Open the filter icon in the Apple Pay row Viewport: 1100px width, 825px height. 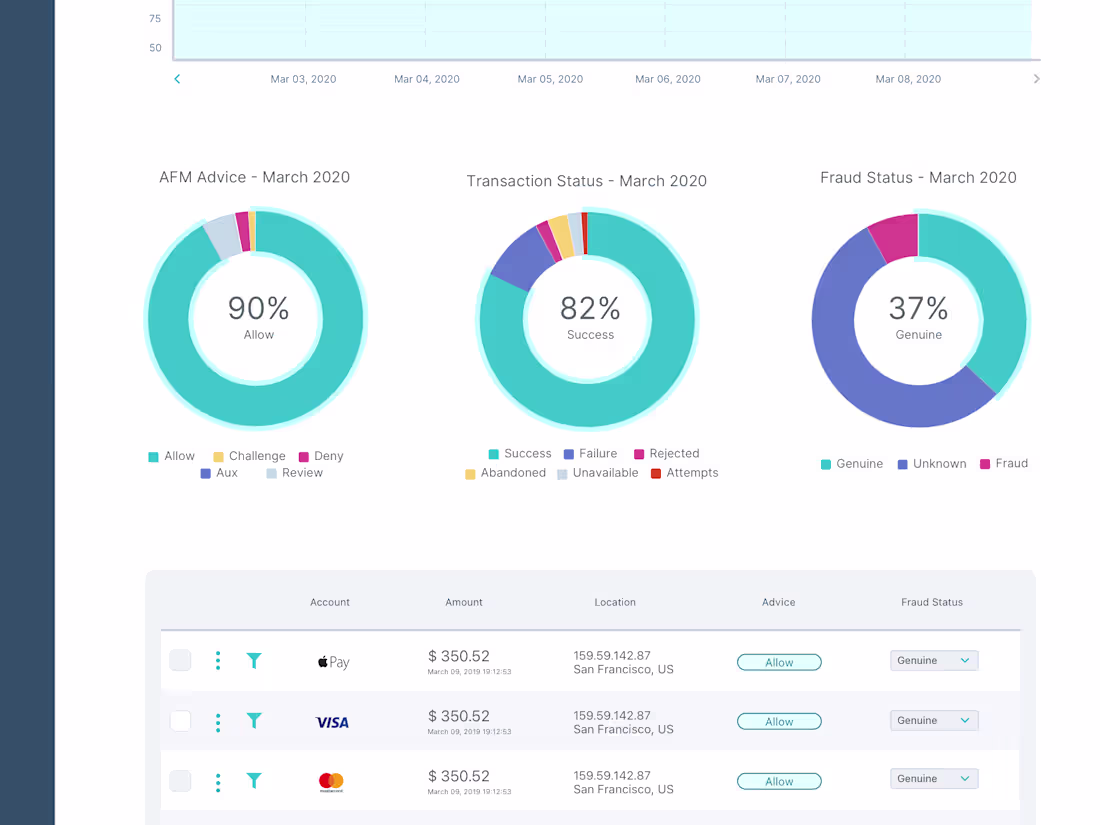[254, 661]
